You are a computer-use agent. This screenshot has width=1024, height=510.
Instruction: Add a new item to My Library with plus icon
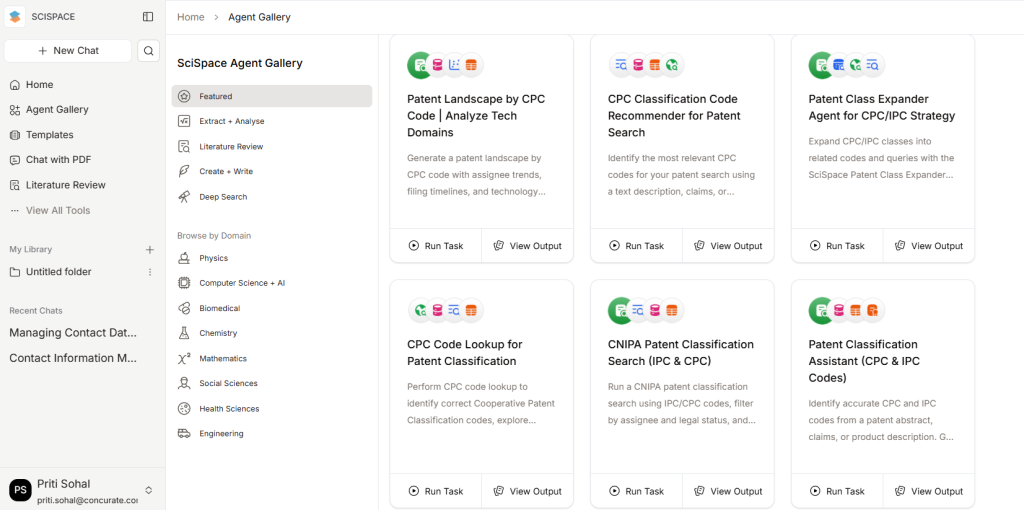[x=150, y=249]
